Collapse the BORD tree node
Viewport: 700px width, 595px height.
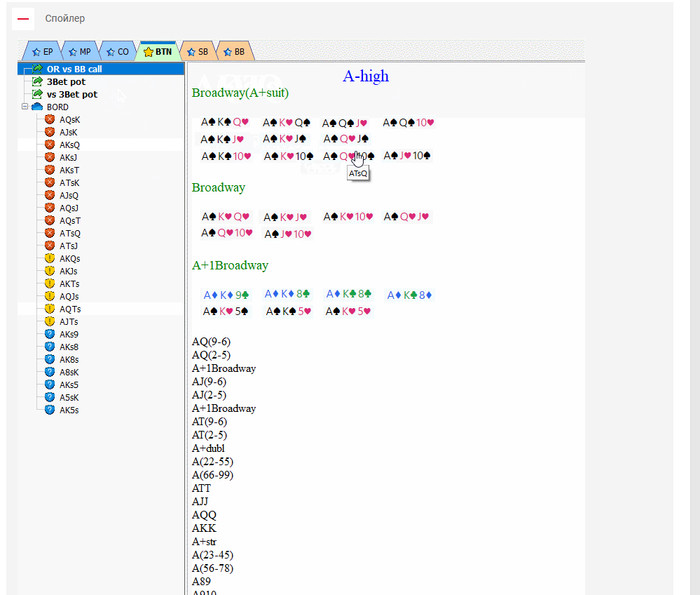(24, 106)
